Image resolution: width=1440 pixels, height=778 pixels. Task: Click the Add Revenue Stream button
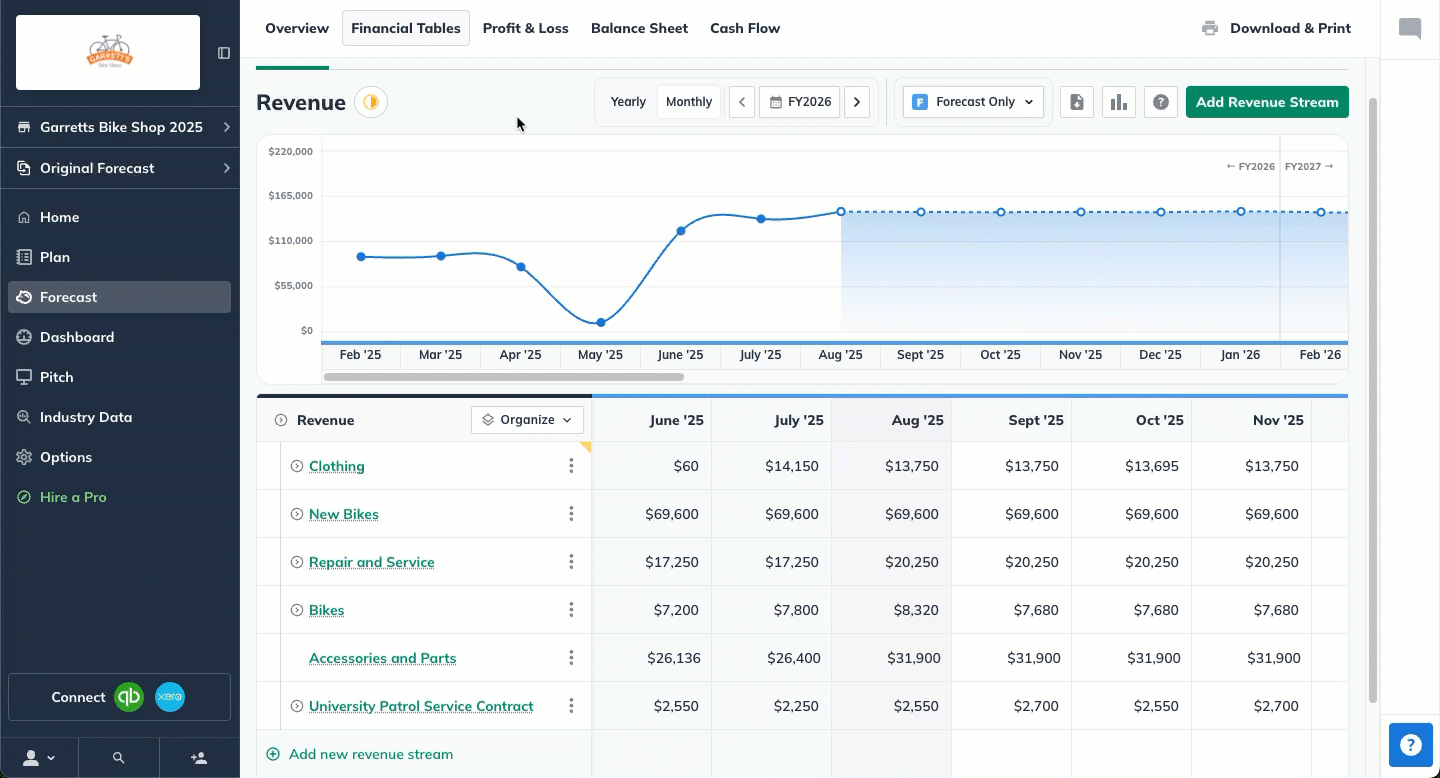point(1267,102)
